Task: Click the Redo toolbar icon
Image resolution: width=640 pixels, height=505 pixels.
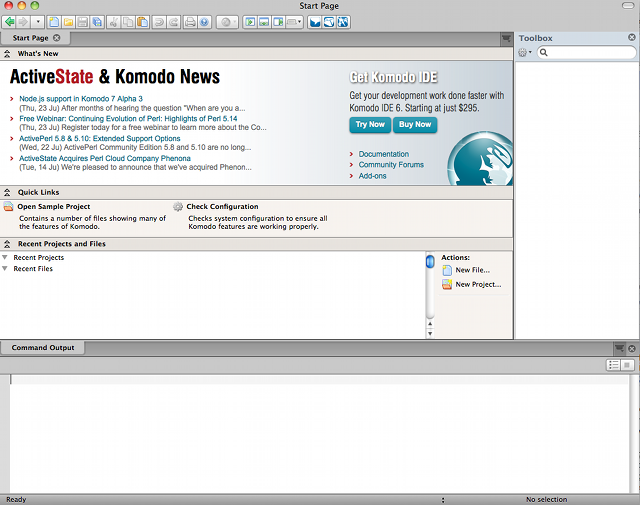Action: click(x=174, y=22)
